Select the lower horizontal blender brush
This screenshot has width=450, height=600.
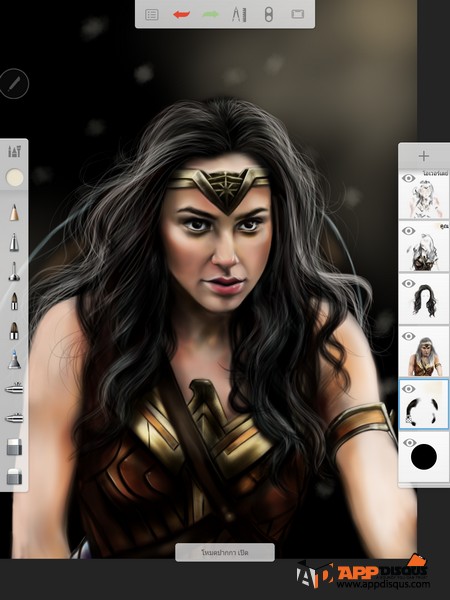[x=14, y=418]
